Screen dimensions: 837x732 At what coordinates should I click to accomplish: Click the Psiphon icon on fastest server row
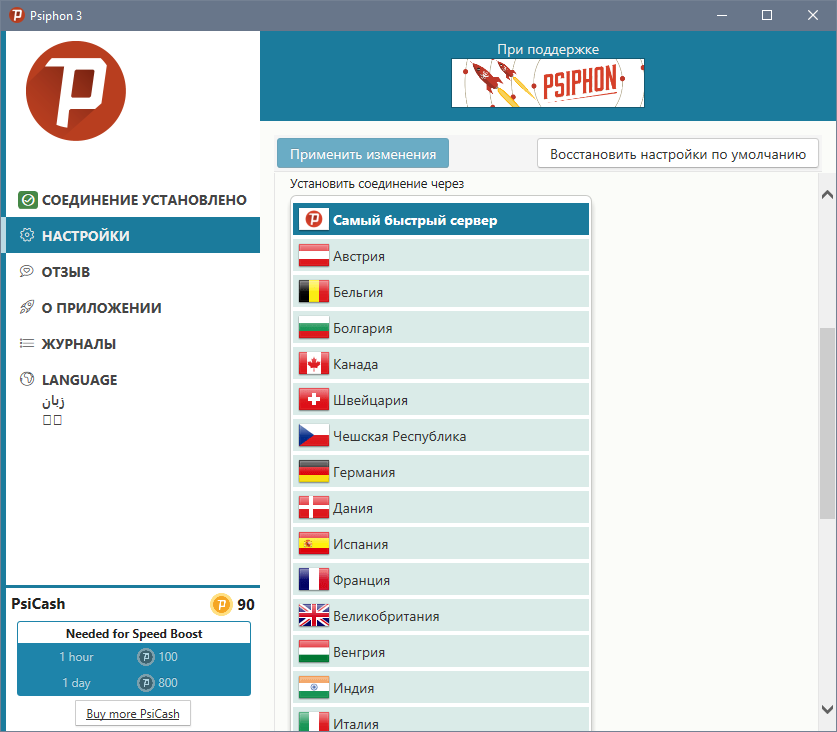pyautogui.click(x=313, y=219)
